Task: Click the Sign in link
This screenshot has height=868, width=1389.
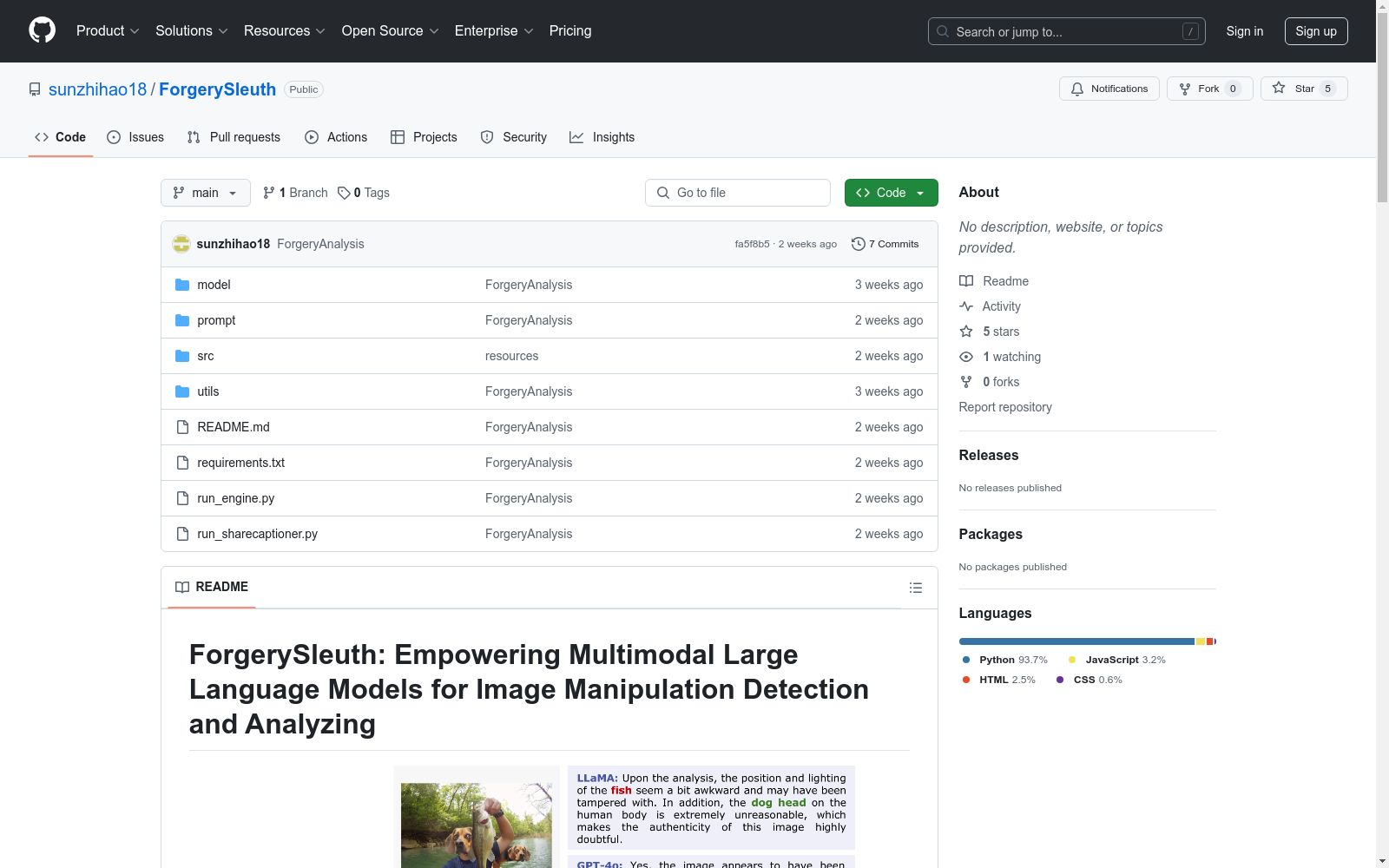Action: click(1245, 31)
